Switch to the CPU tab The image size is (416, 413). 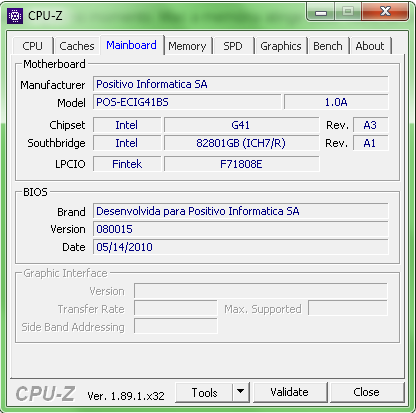[33, 46]
